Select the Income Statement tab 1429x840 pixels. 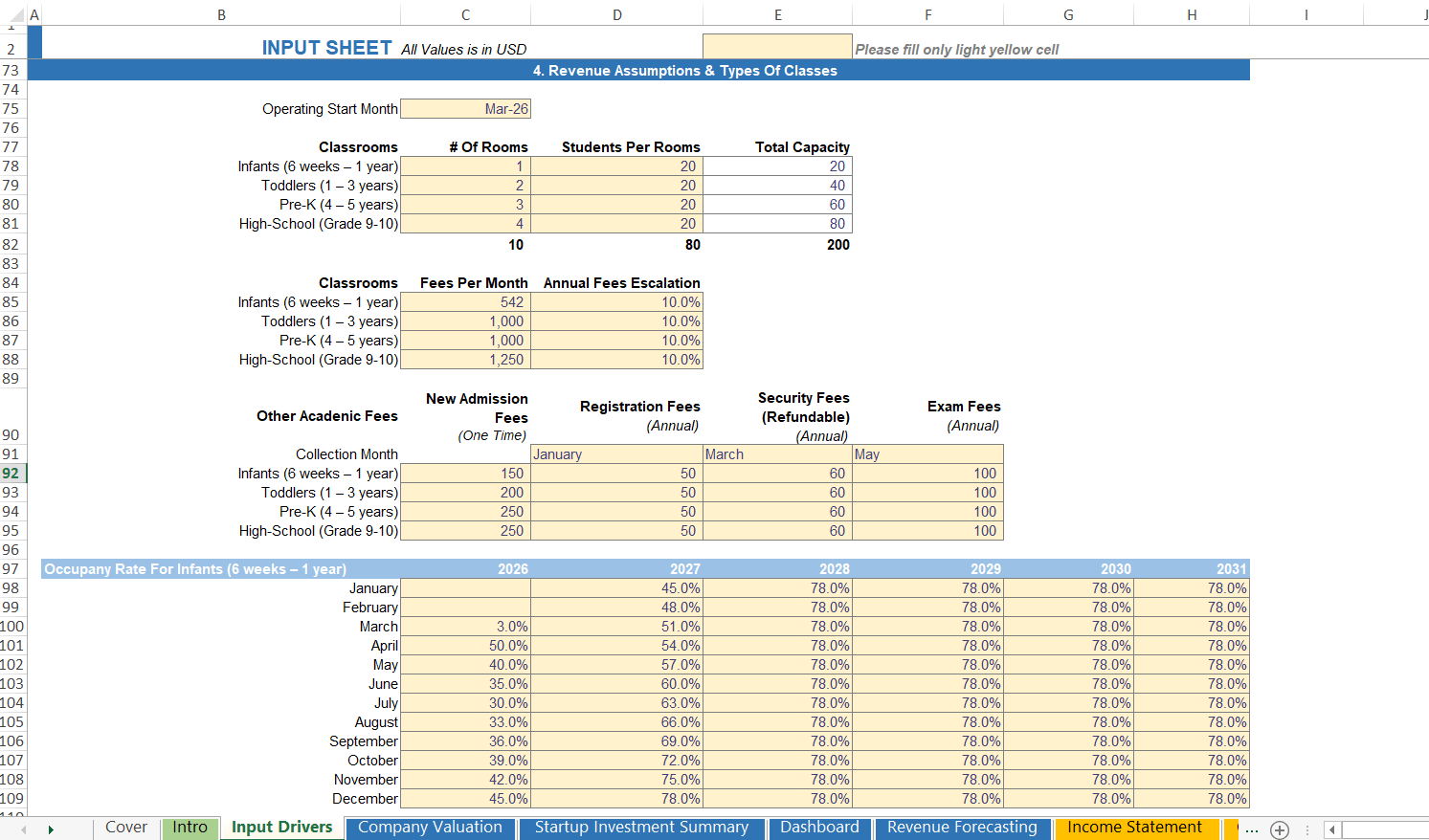point(1134,828)
